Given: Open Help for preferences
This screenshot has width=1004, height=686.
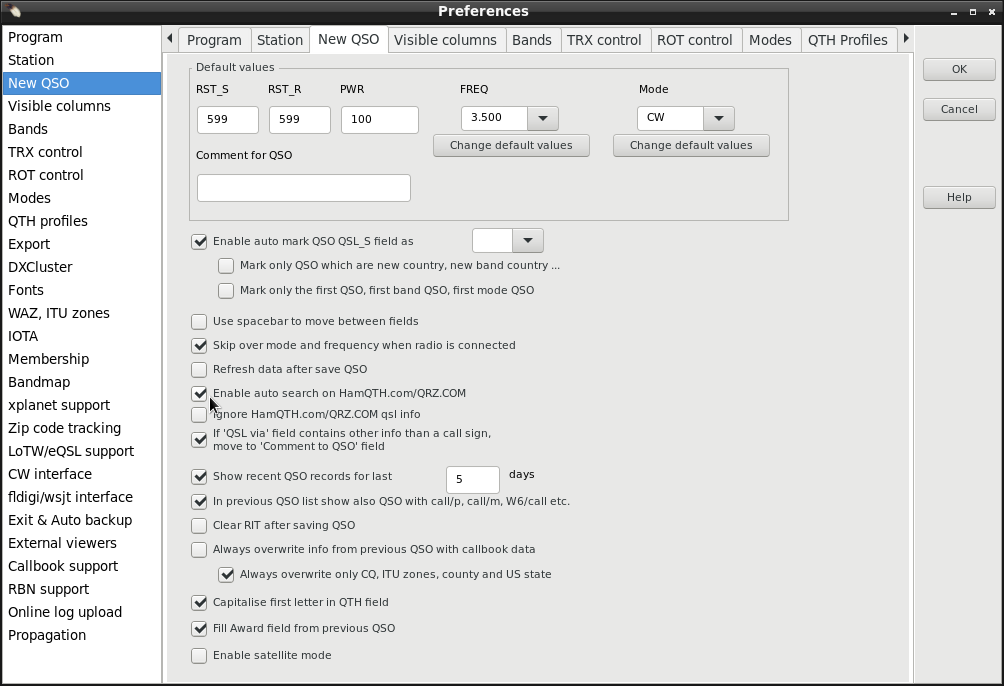Looking at the screenshot, I should click(959, 197).
